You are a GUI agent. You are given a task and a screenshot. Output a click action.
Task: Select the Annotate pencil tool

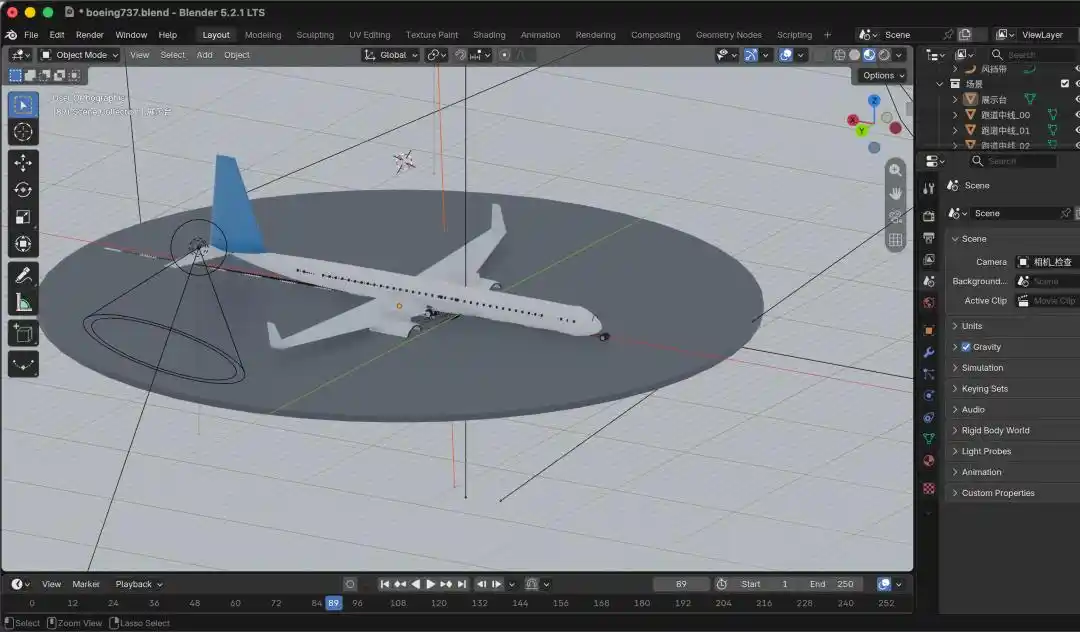23,275
